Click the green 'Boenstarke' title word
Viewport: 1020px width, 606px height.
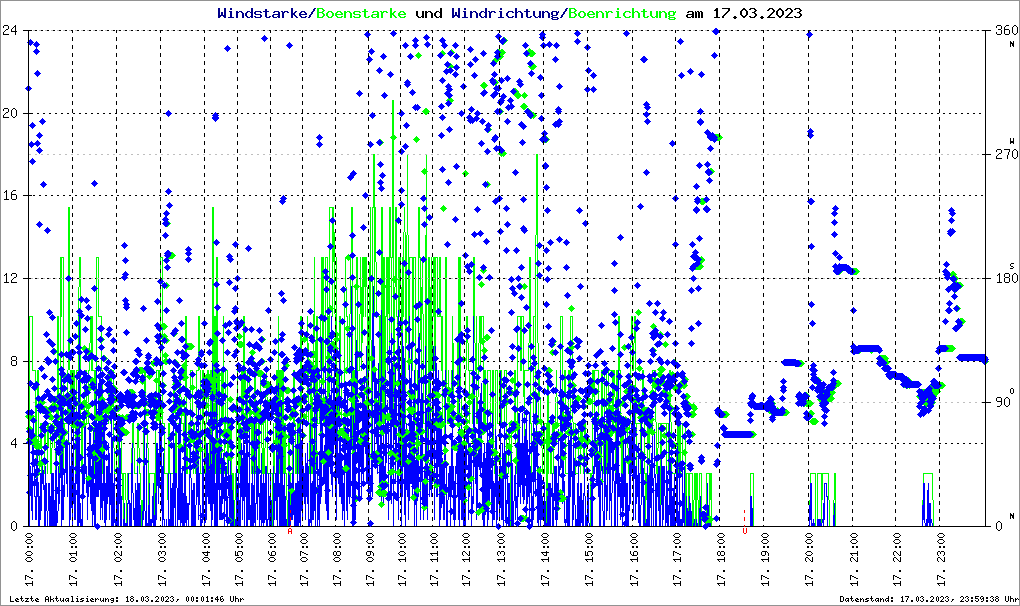(x=361, y=13)
